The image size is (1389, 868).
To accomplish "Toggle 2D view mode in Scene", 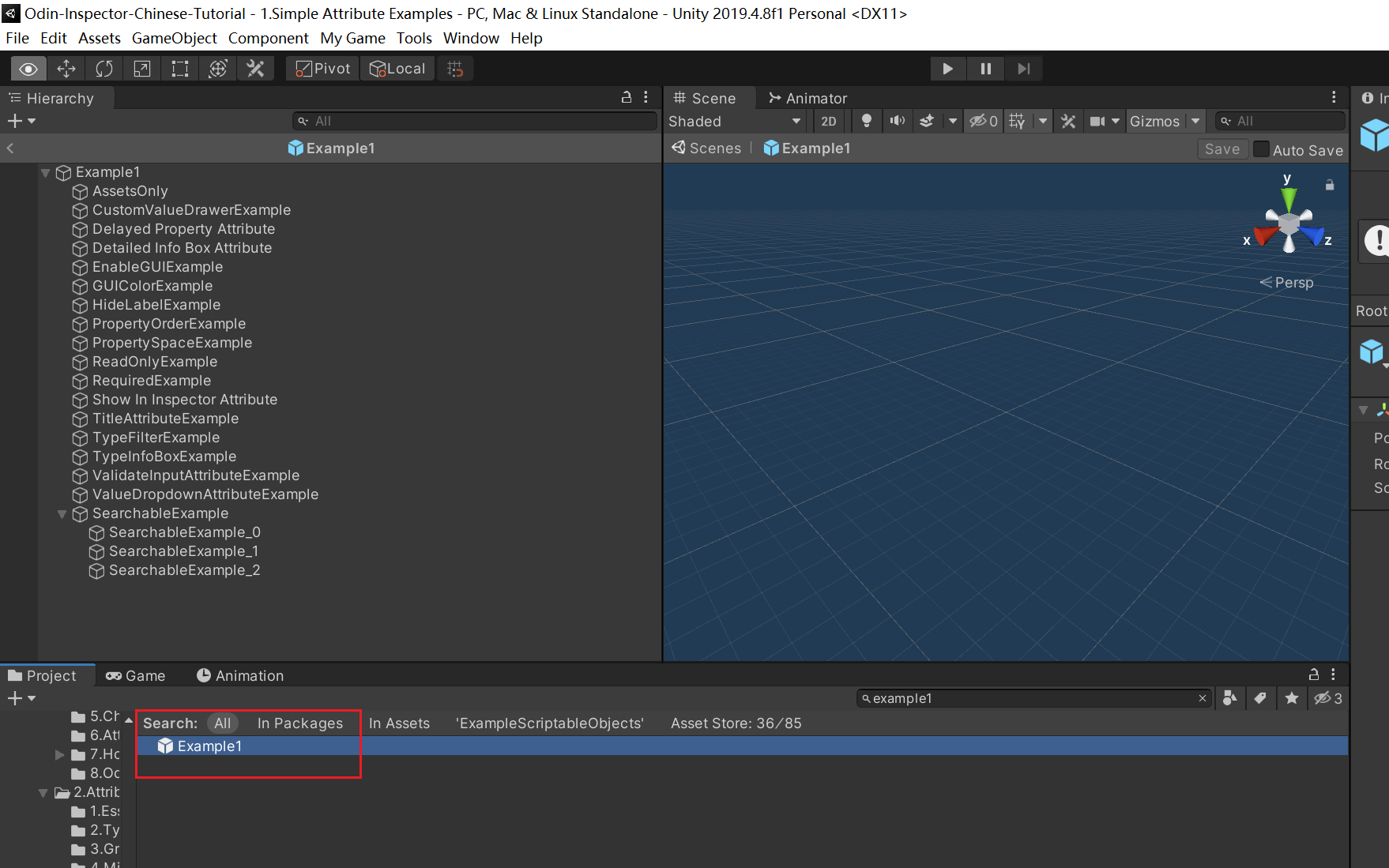I will click(x=828, y=121).
